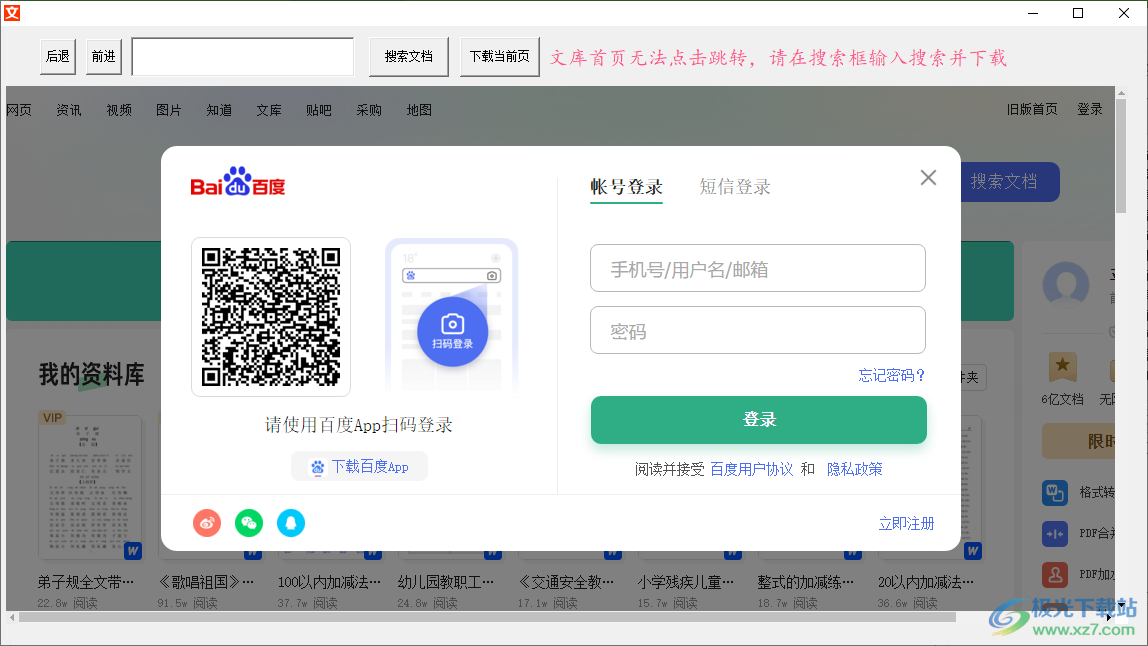Maximize the application window
The height and width of the screenshot is (646, 1148).
[1078, 13]
